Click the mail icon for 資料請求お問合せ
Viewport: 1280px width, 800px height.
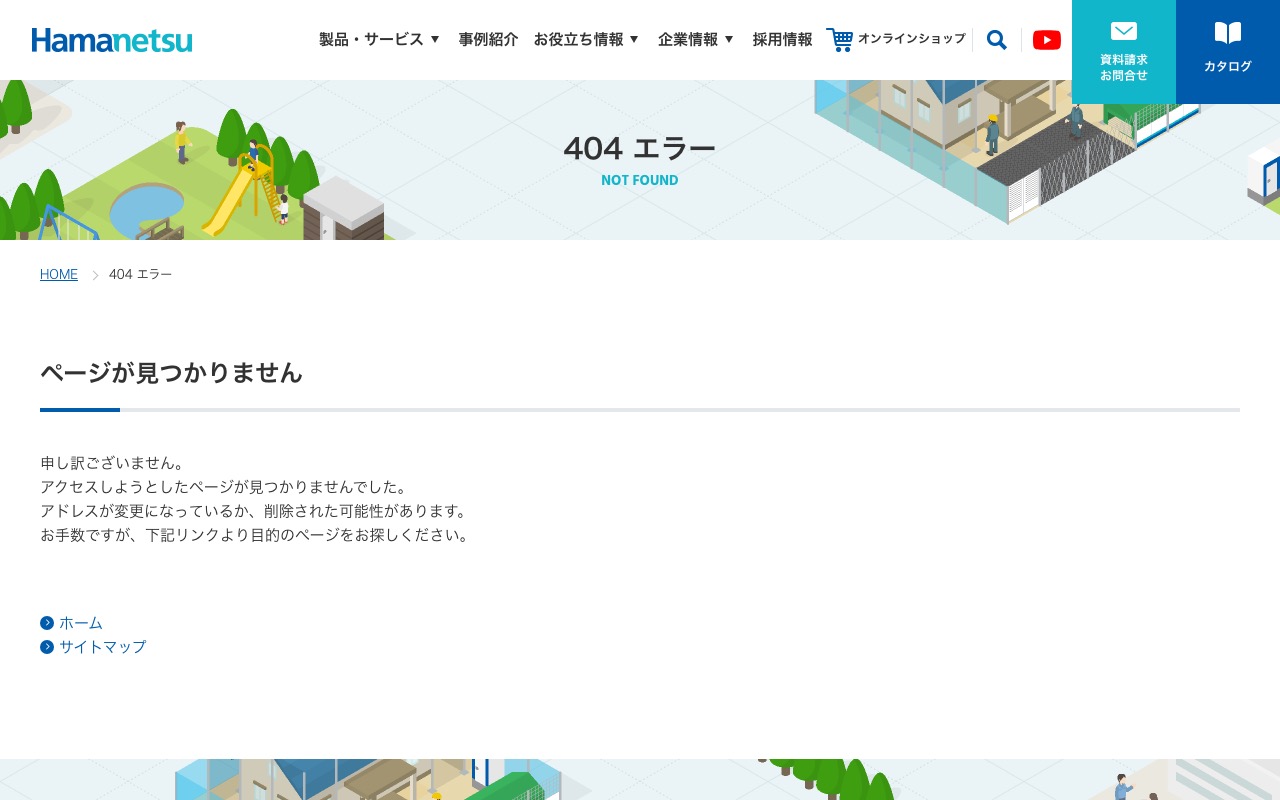[1124, 31]
